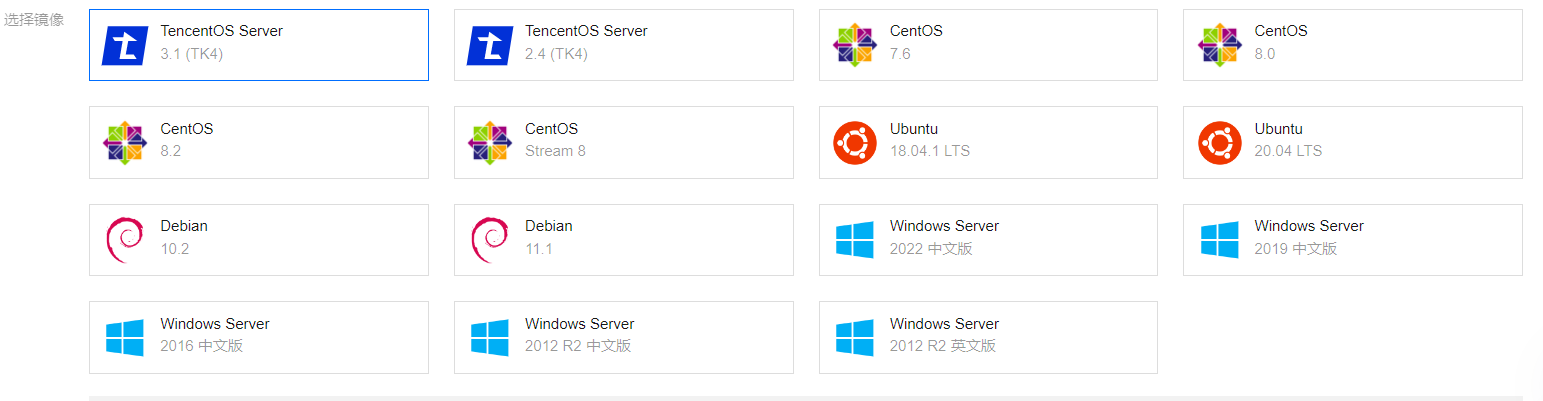The image size is (1543, 401).
Task: Click the CentOS 7.6 logo
Action: pos(855,45)
